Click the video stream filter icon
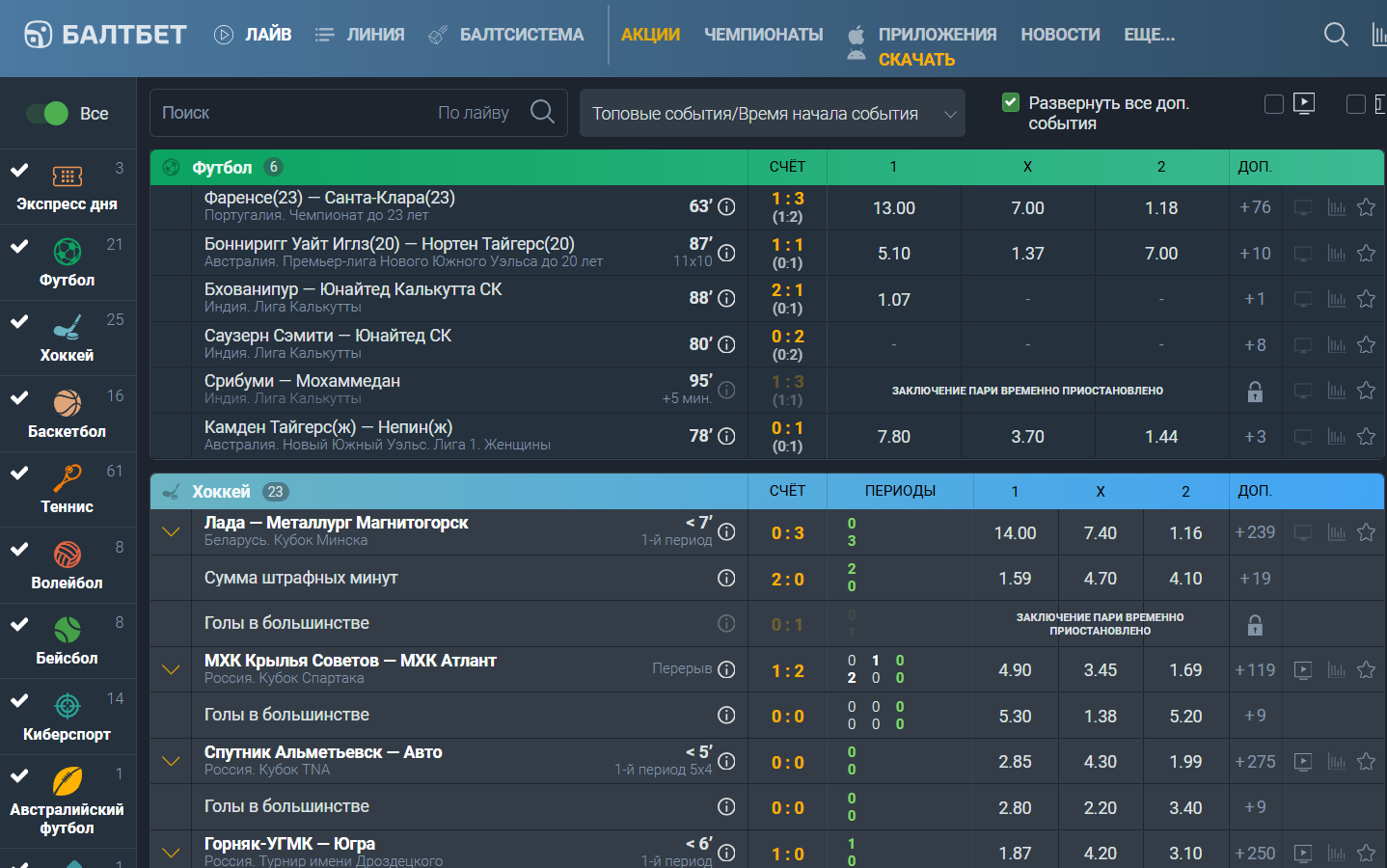Screen dimensions: 1387x868 [1304, 103]
